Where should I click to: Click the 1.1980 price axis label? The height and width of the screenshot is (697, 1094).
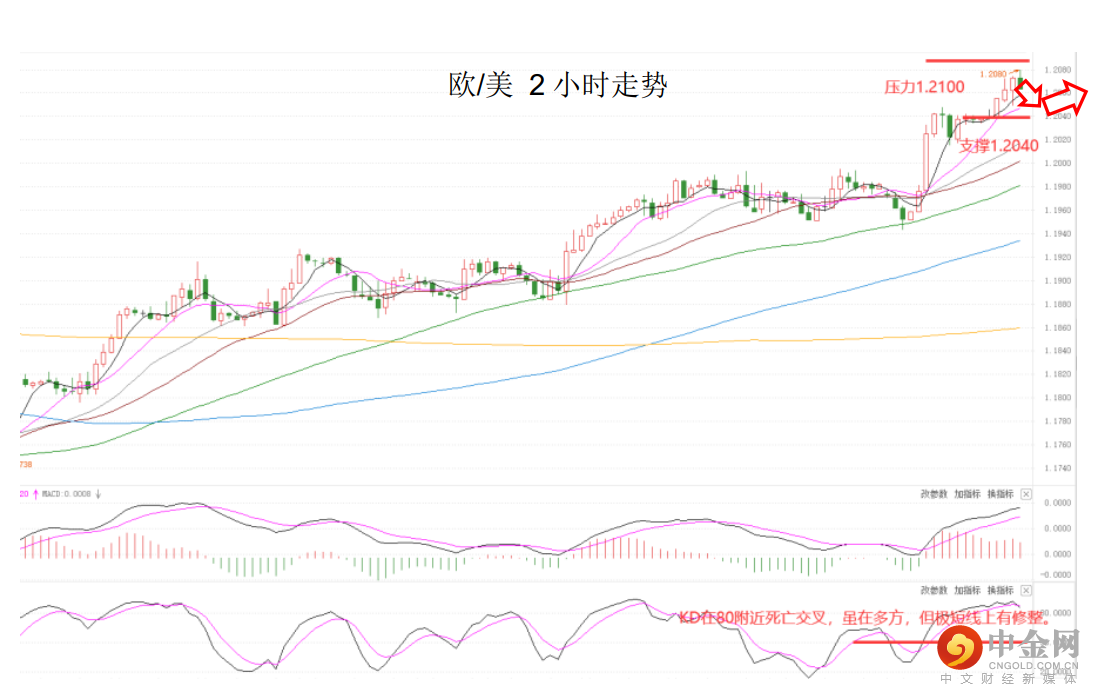(1057, 187)
